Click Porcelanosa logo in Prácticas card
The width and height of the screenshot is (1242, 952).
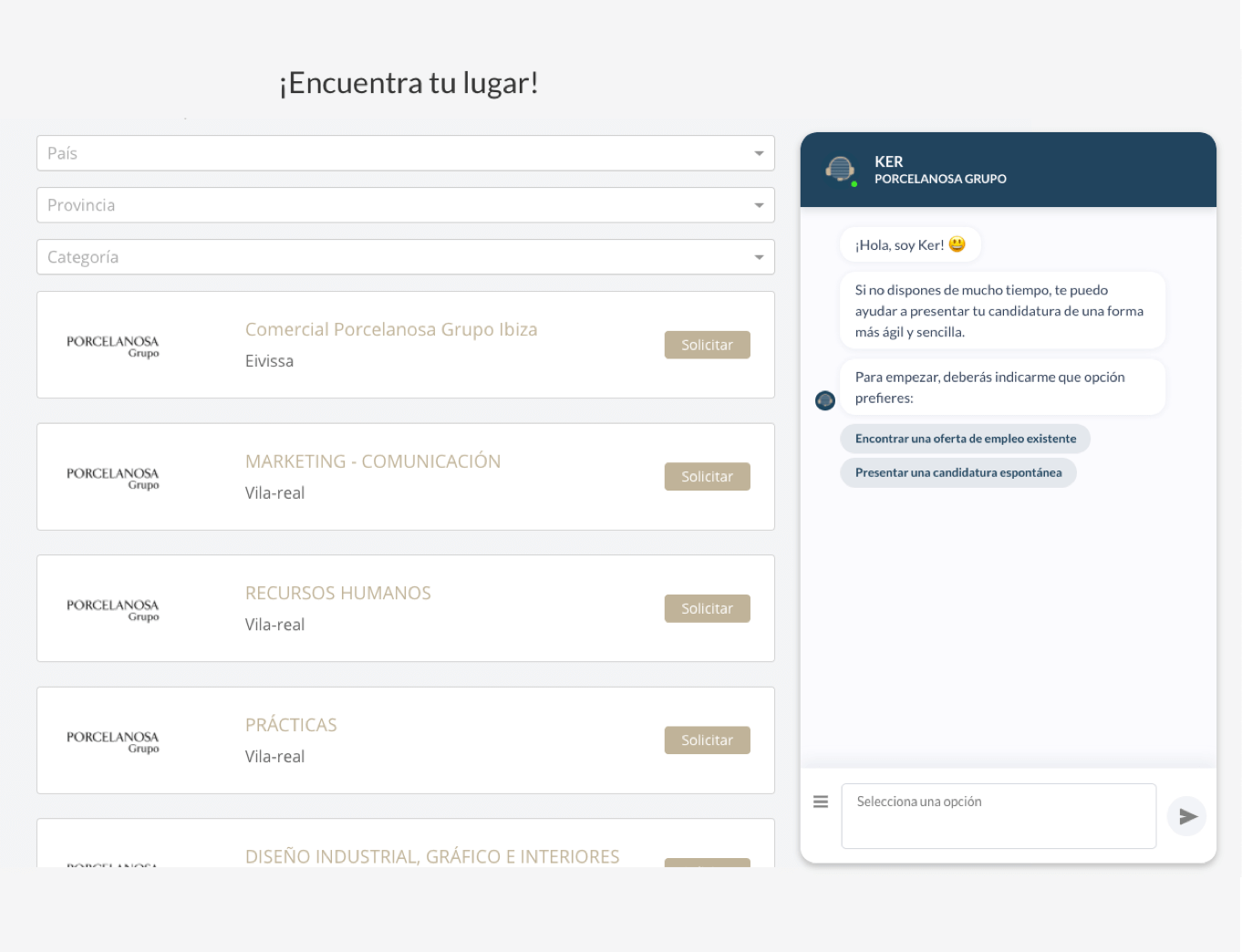pos(113,741)
